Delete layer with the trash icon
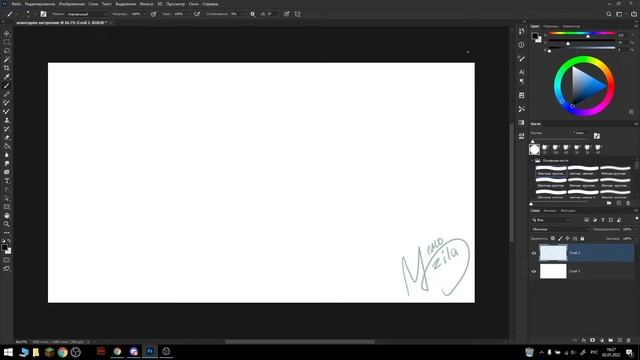 coord(629,340)
